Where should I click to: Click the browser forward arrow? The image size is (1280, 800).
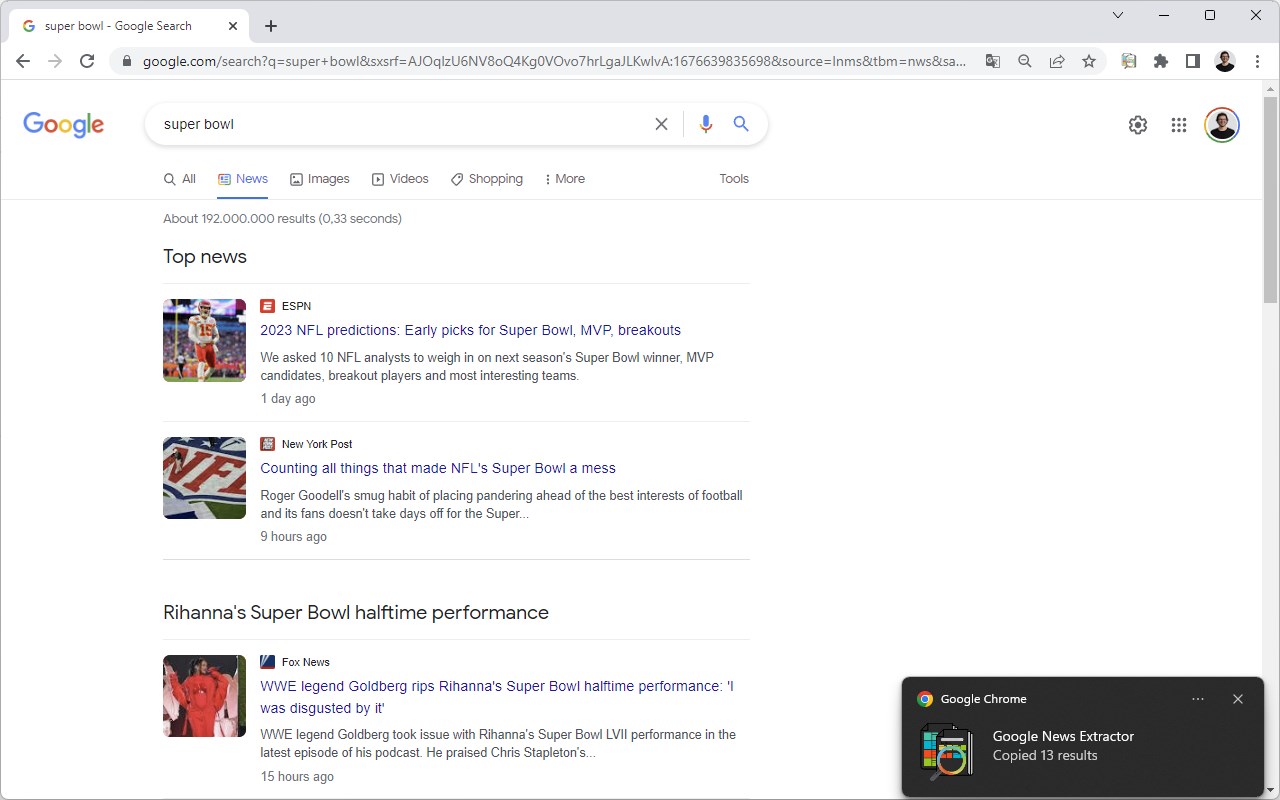pyautogui.click(x=55, y=61)
